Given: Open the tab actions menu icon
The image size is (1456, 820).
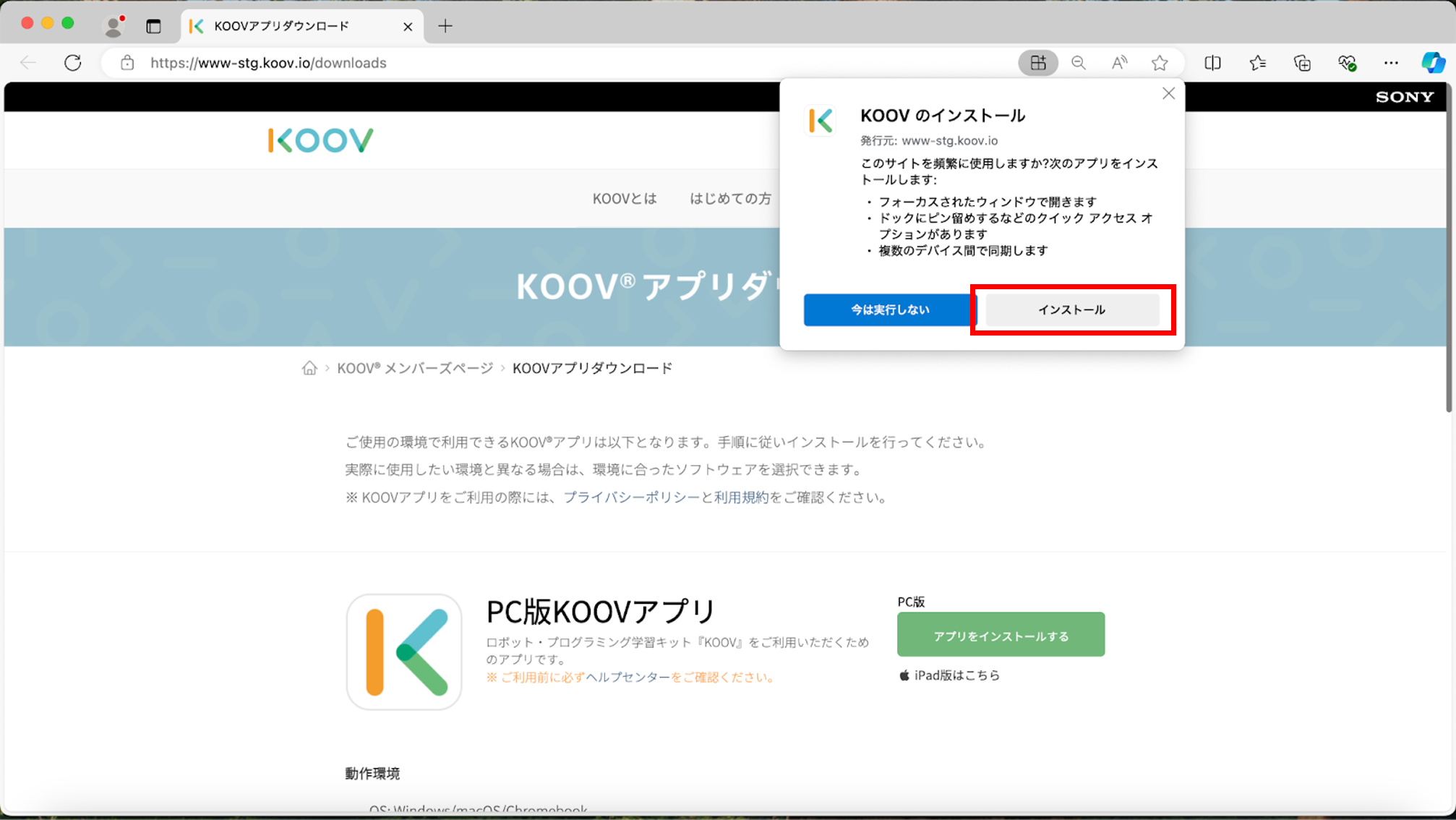Looking at the screenshot, I should point(153,26).
